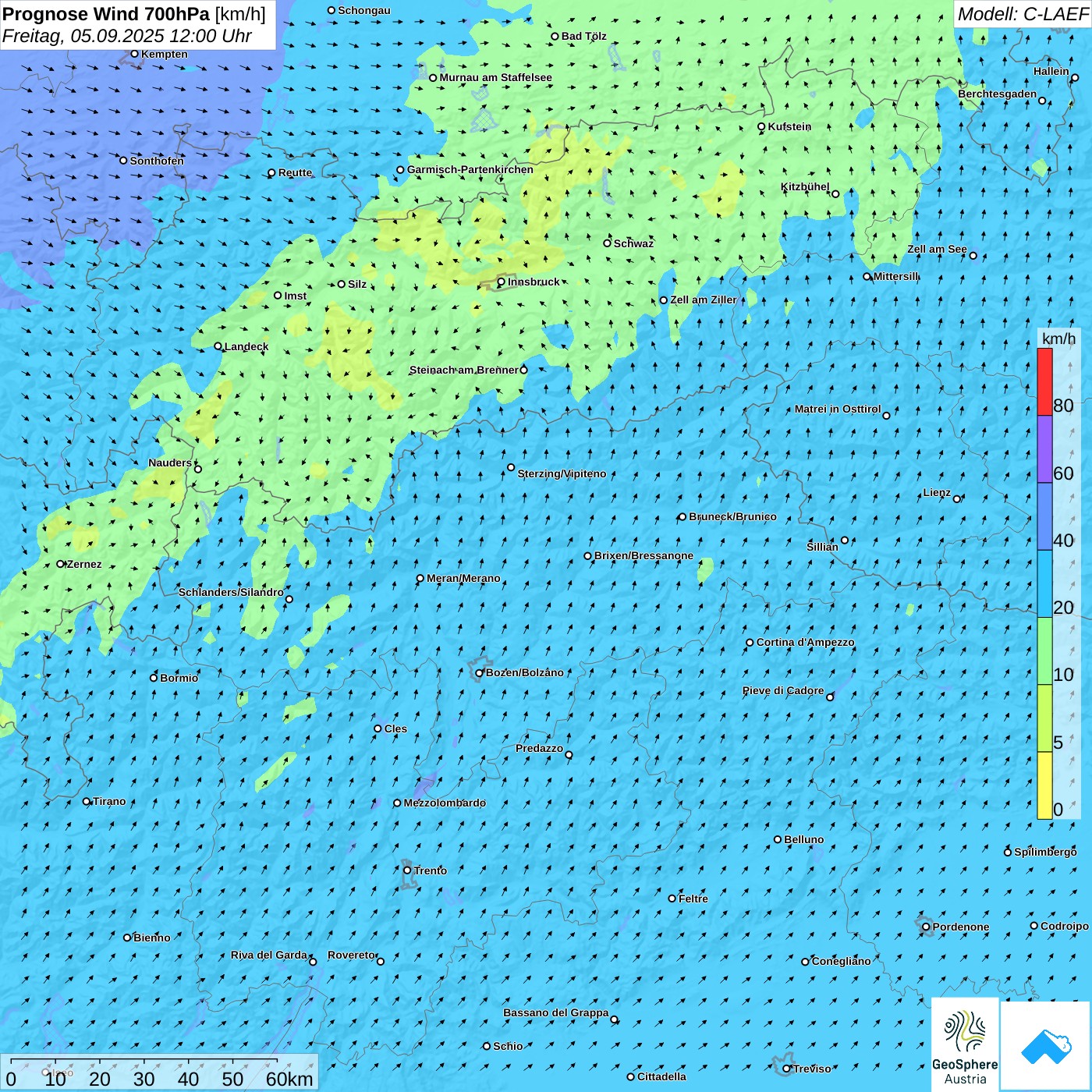The height and width of the screenshot is (1092, 1092).
Task: Click the 'Schongau' label
Action: [x=364, y=10]
